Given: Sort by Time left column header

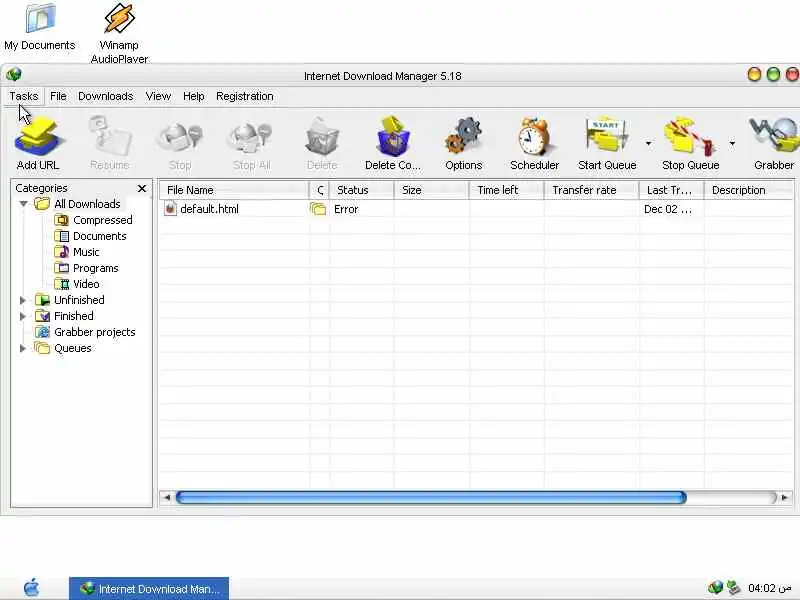Looking at the screenshot, I should click(507, 190).
